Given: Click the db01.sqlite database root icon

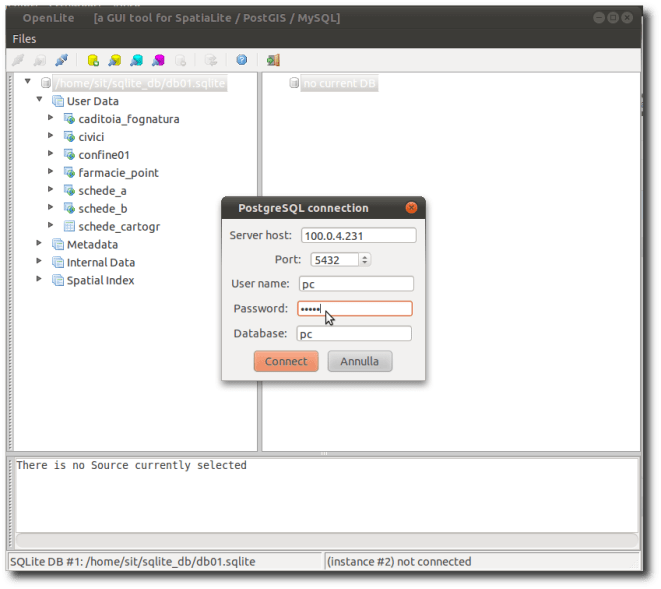Looking at the screenshot, I should [46, 83].
